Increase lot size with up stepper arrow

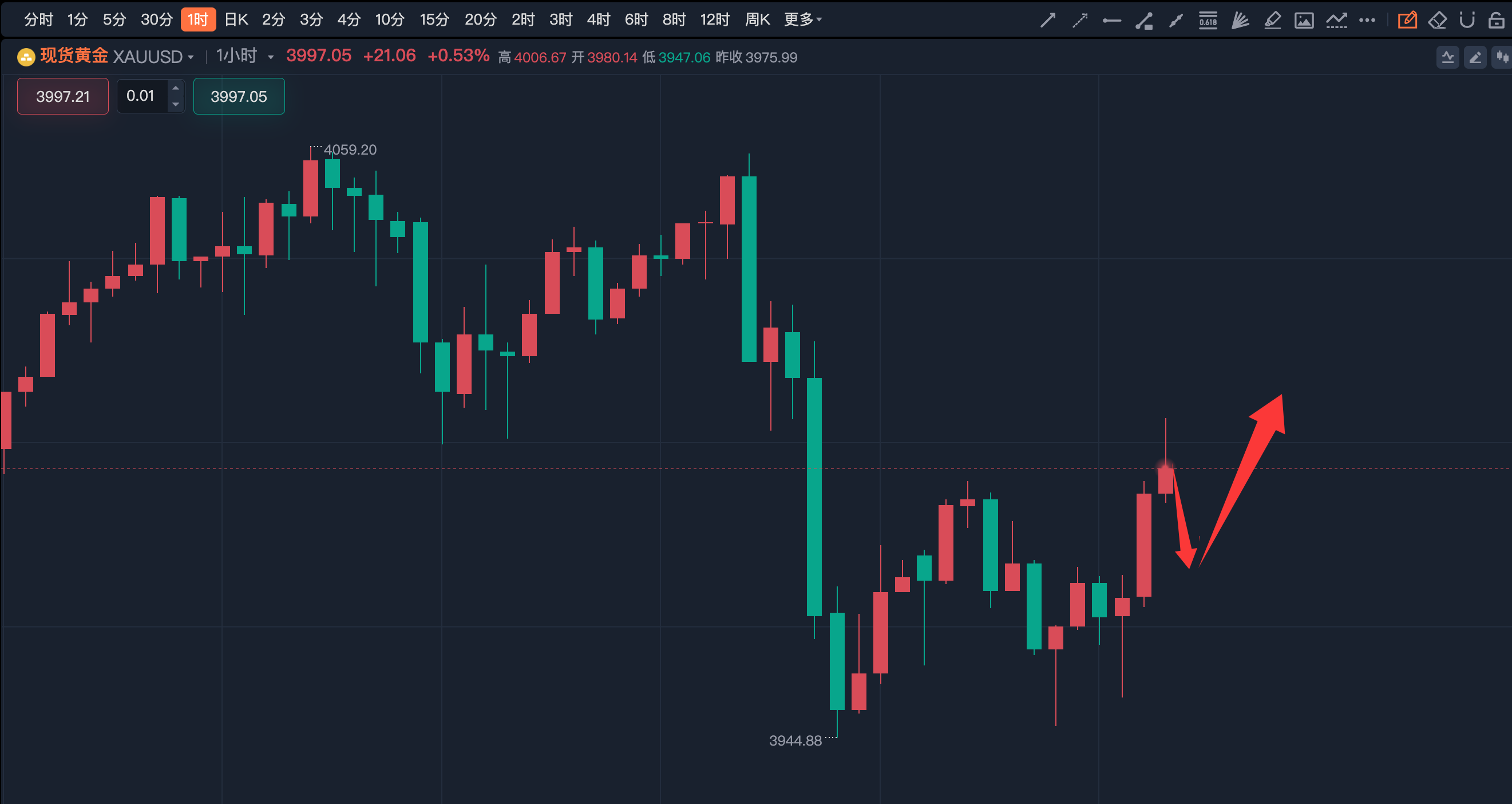click(176, 88)
